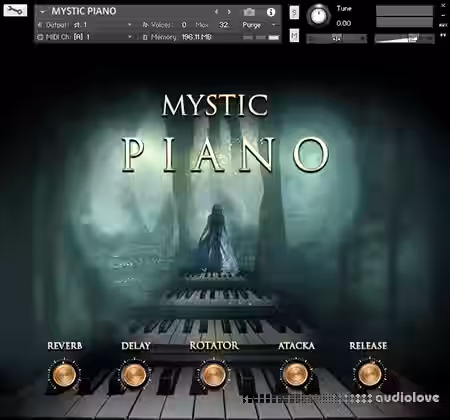
Task: Open the Purge menu dropdown
Action: point(274,25)
